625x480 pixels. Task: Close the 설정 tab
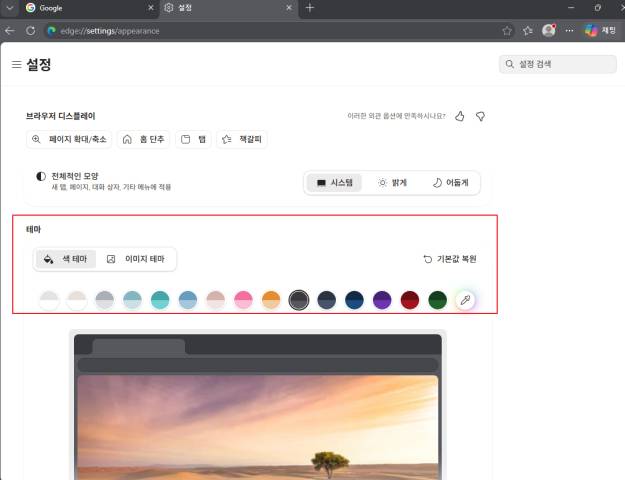pos(289,8)
